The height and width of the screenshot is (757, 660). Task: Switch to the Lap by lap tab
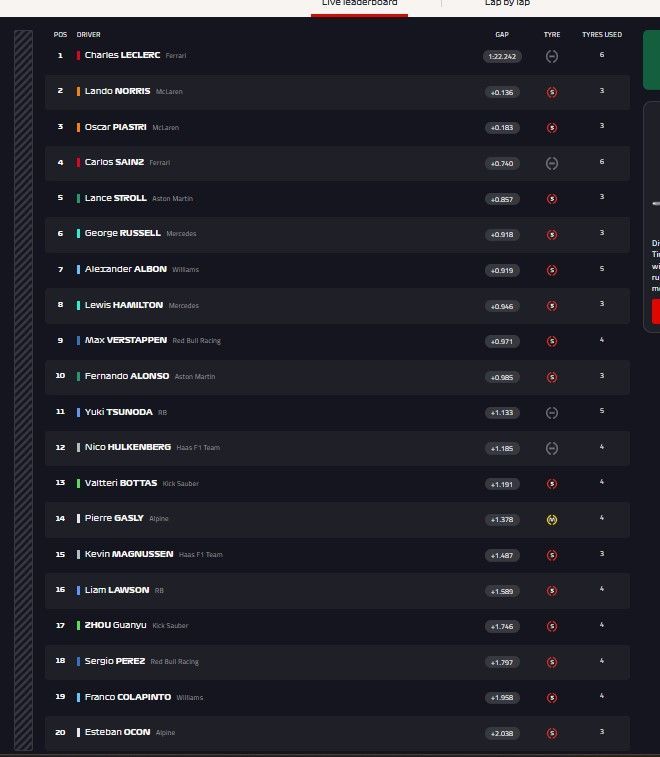click(508, 4)
